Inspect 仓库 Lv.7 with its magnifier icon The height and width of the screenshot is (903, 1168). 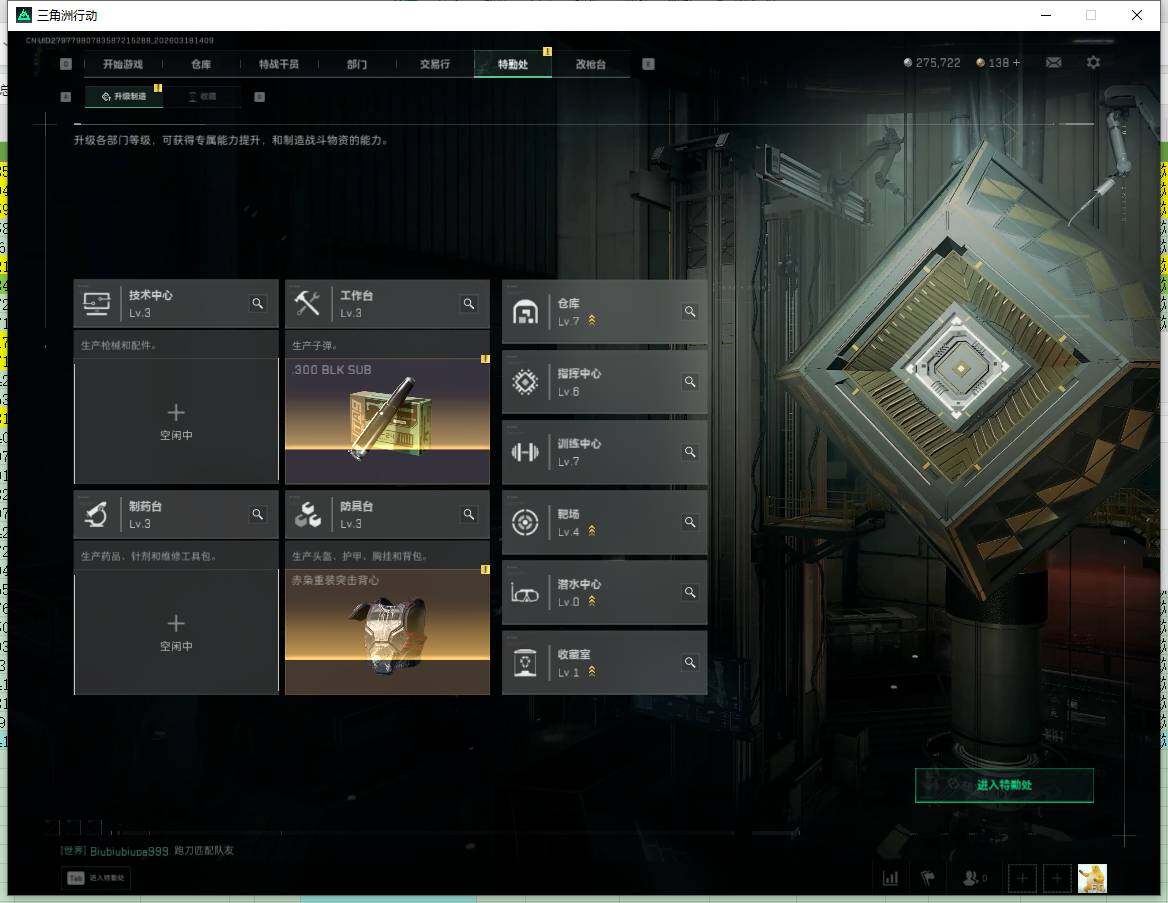click(x=690, y=311)
